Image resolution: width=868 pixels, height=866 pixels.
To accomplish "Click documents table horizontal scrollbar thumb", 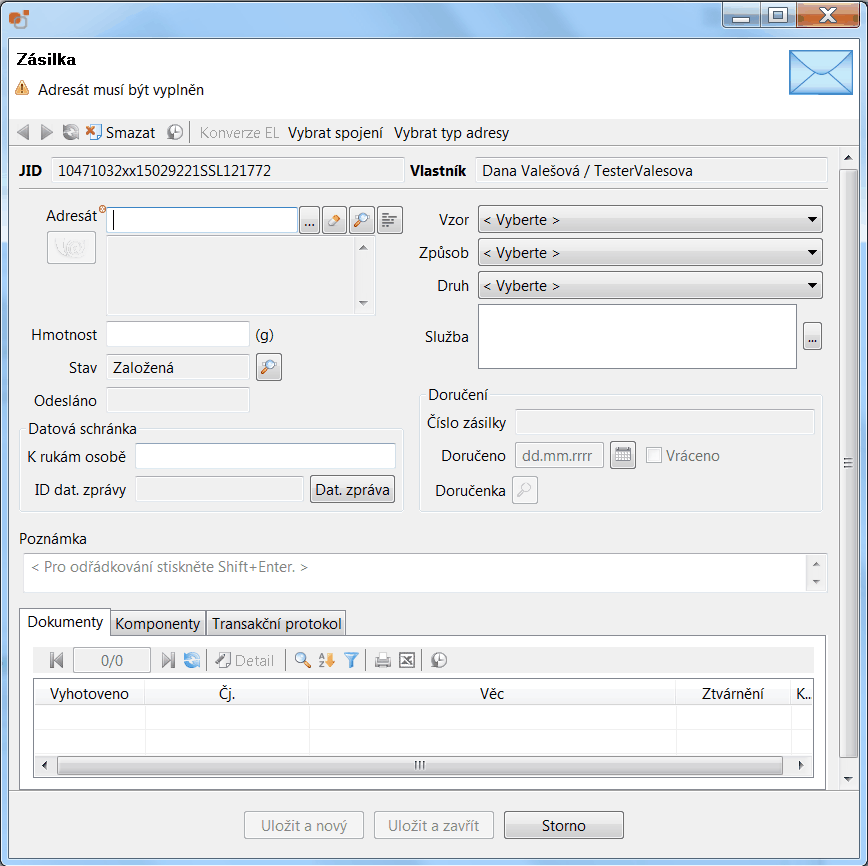I will click(420, 766).
